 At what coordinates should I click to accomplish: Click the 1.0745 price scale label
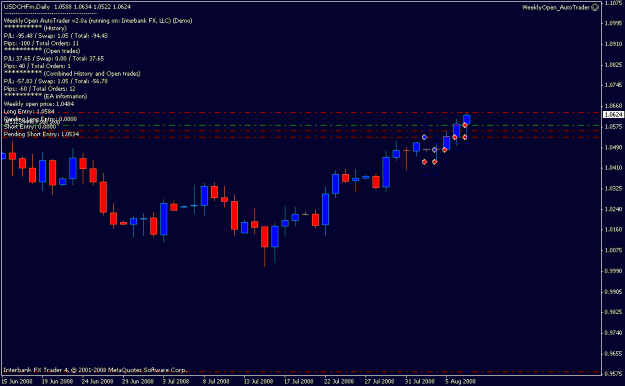613,85
